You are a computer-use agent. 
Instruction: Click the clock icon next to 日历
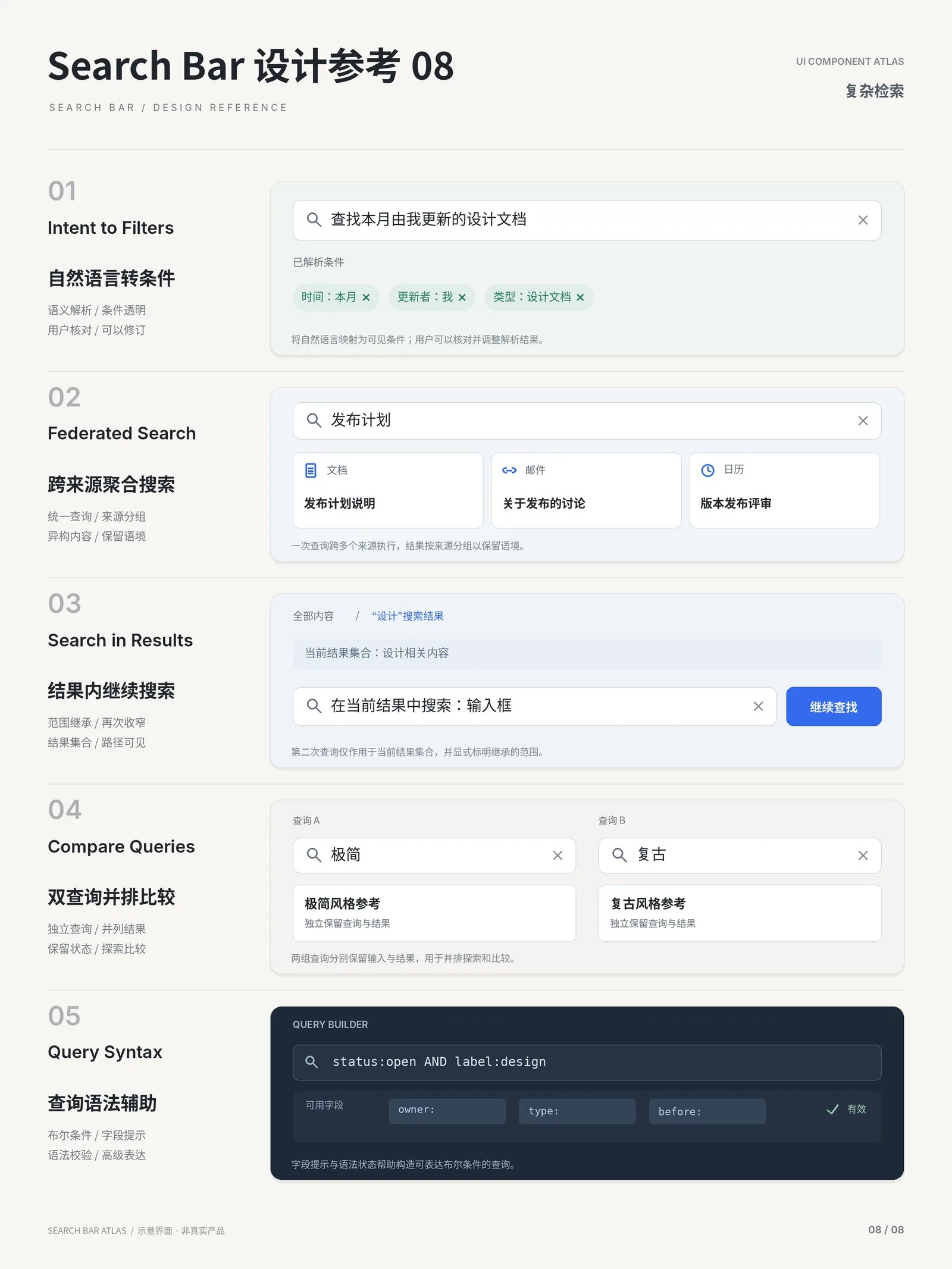pyautogui.click(x=707, y=471)
